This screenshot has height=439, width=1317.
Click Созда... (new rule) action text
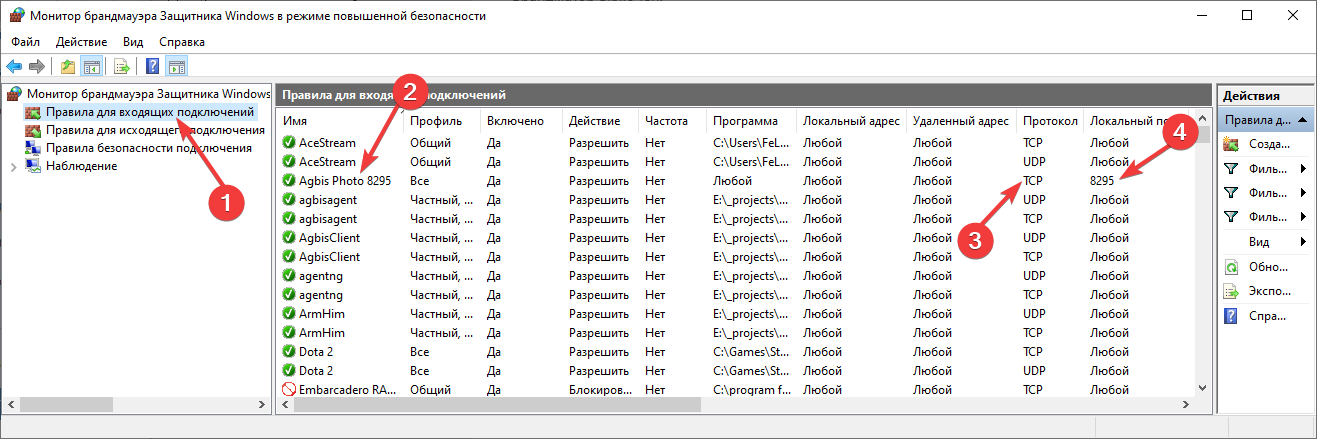point(1269,144)
